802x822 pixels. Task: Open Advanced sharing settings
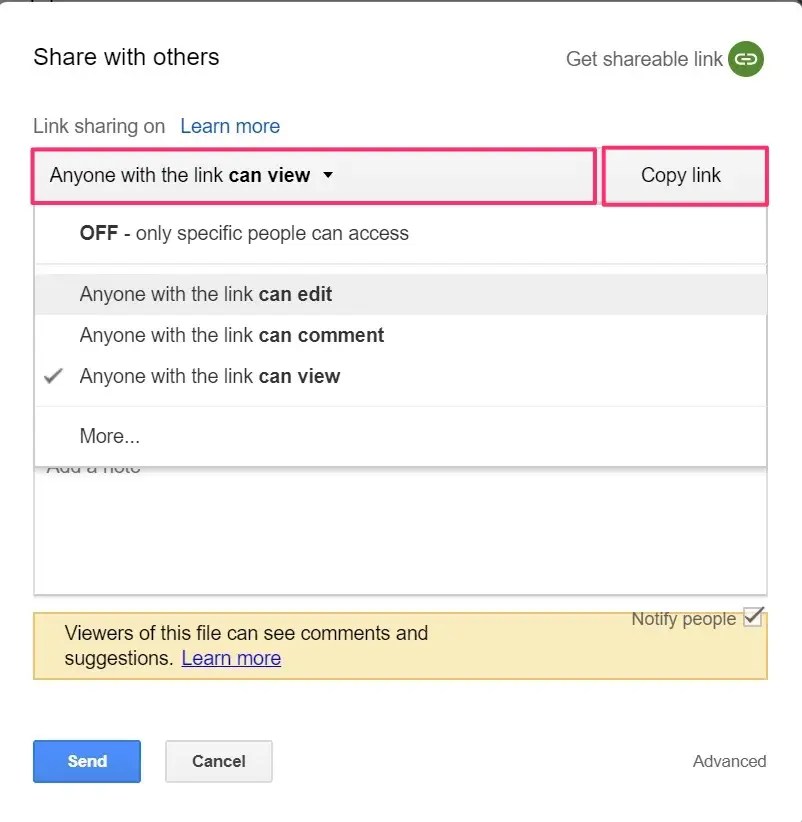730,761
